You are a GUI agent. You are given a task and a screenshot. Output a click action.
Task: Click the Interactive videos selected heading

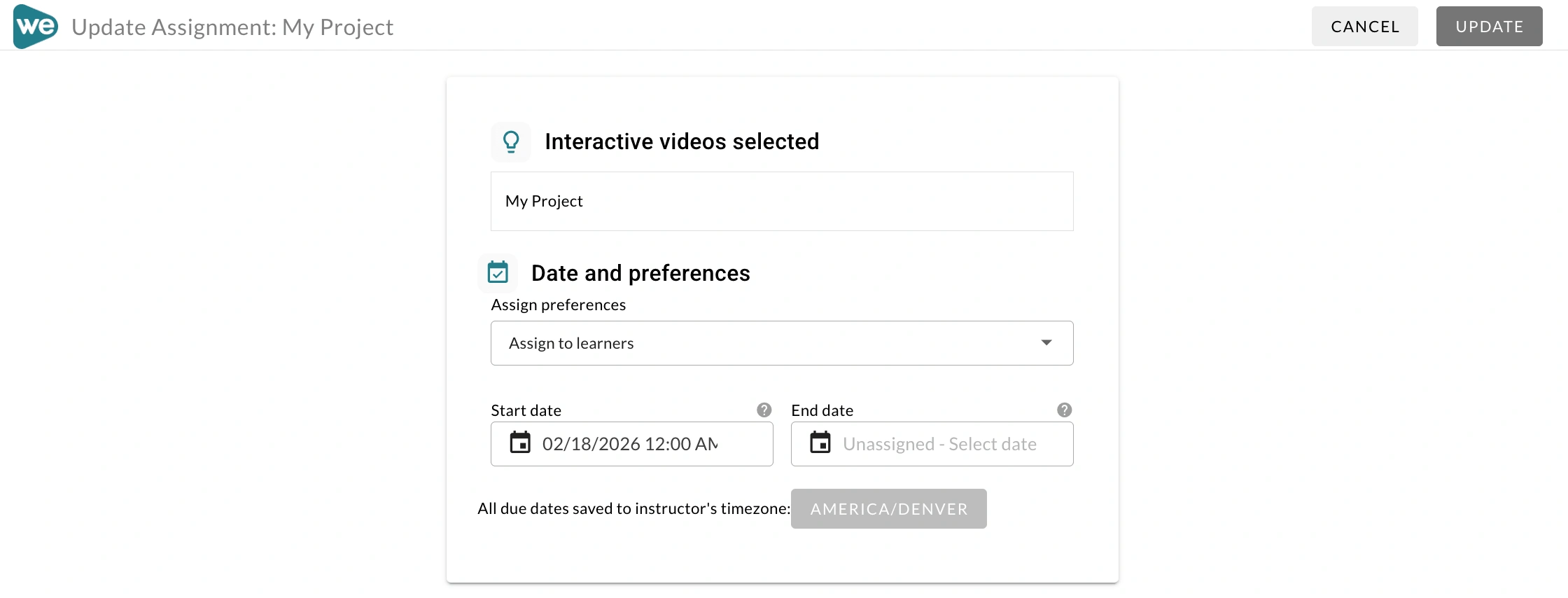pos(682,141)
